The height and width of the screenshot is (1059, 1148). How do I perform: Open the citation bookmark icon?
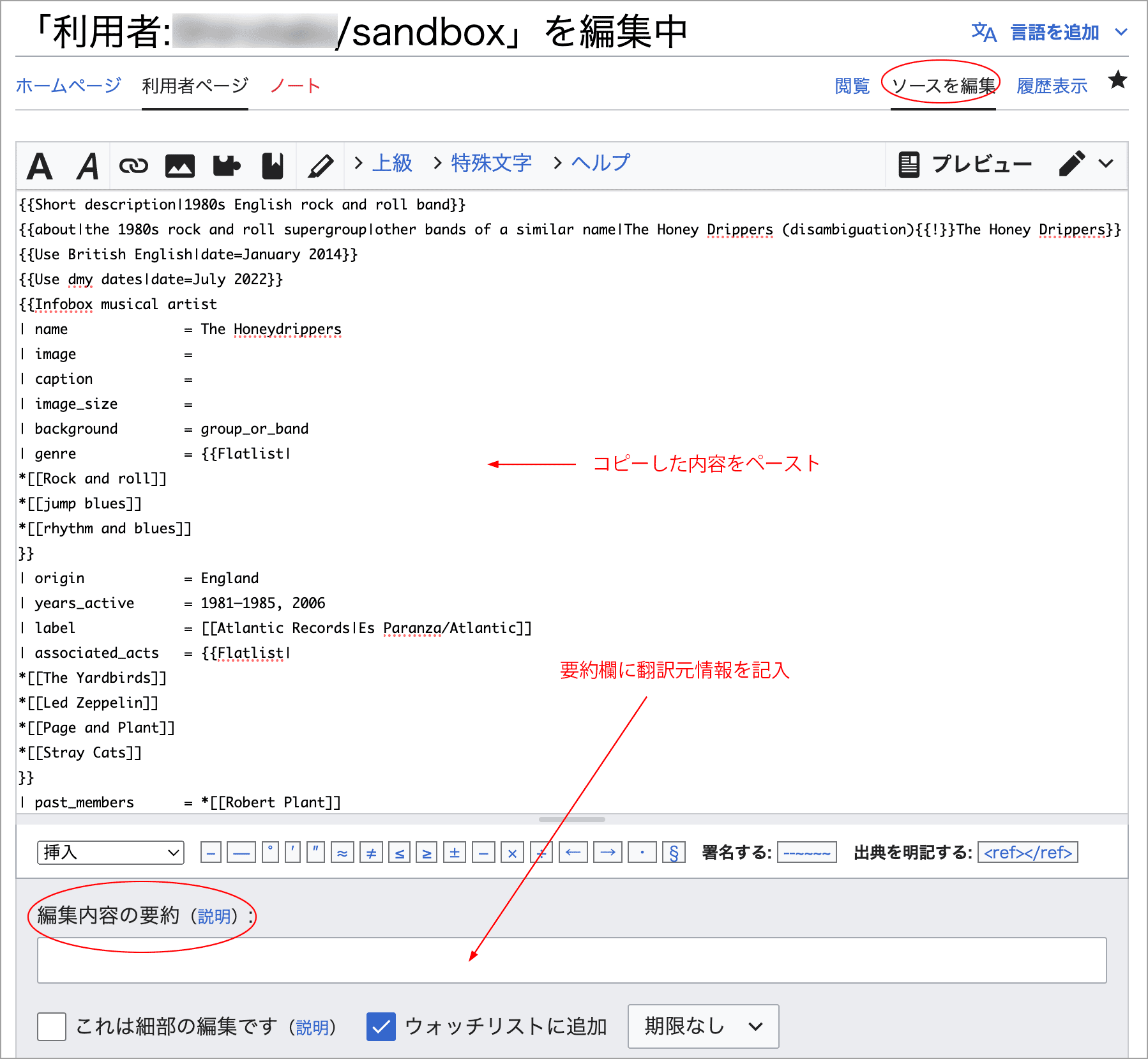tap(273, 166)
